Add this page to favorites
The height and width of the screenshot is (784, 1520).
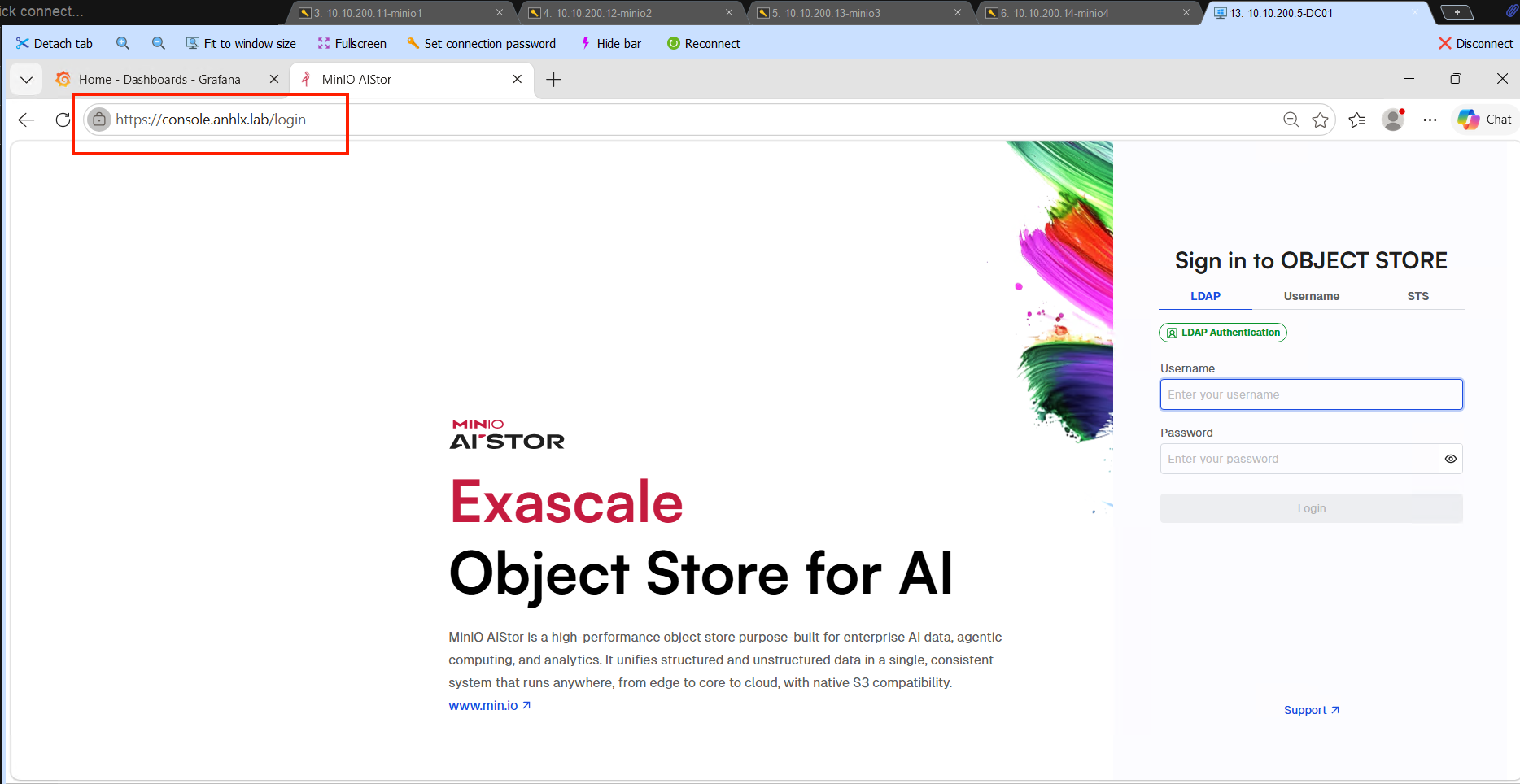pyautogui.click(x=1320, y=120)
